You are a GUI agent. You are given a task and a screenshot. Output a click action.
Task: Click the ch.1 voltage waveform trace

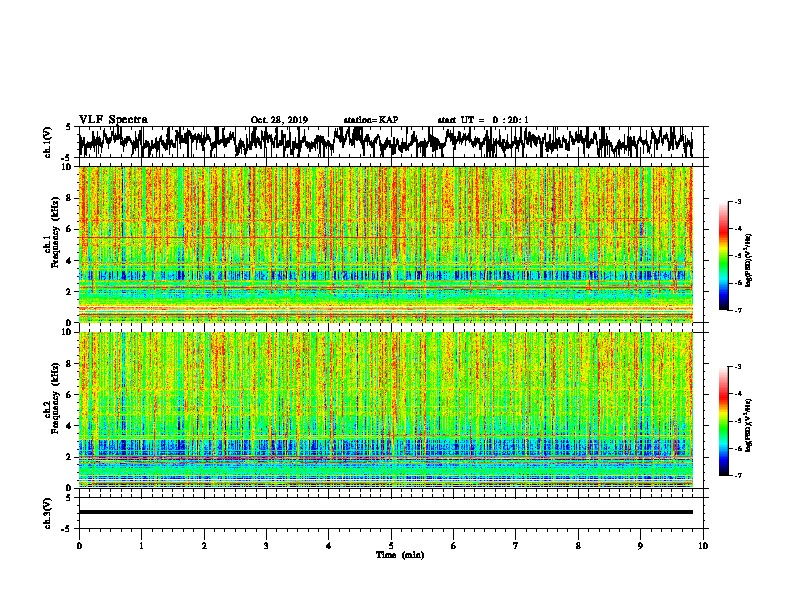click(386, 142)
